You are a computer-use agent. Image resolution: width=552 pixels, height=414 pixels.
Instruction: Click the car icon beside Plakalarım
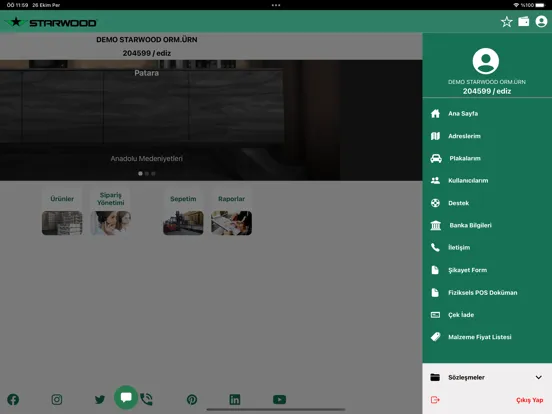click(x=436, y=158)
